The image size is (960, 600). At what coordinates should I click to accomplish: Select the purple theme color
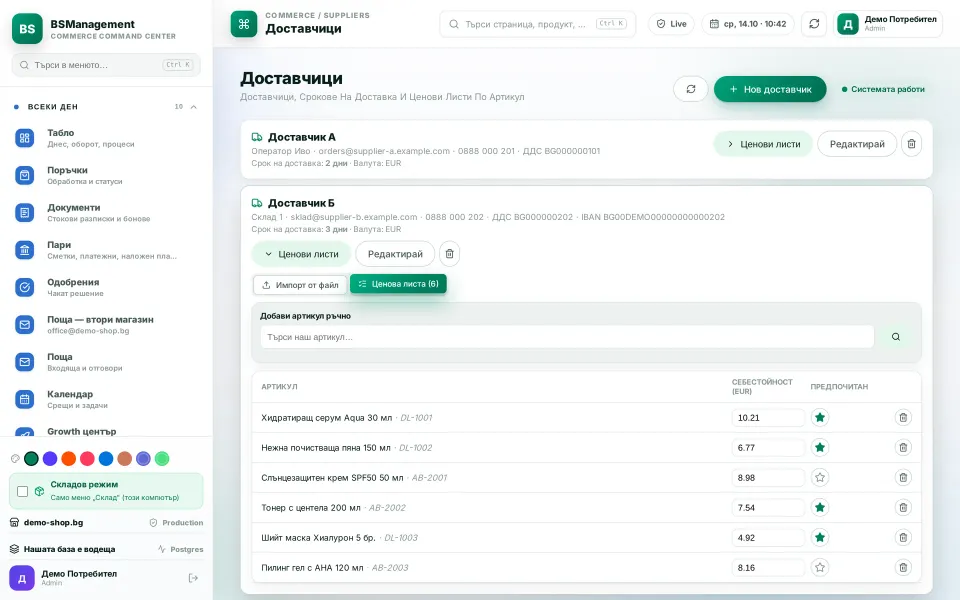(x=50, y=459)
